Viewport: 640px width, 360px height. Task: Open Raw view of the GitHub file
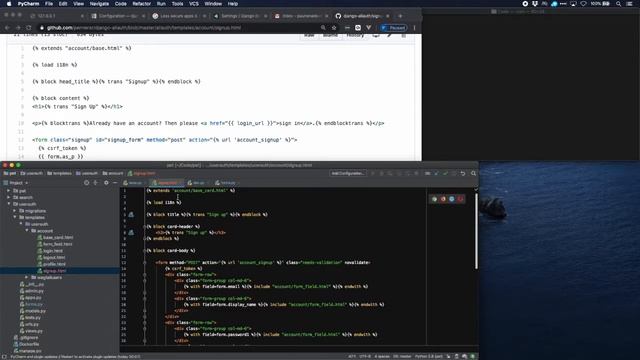tap(309, 36)
